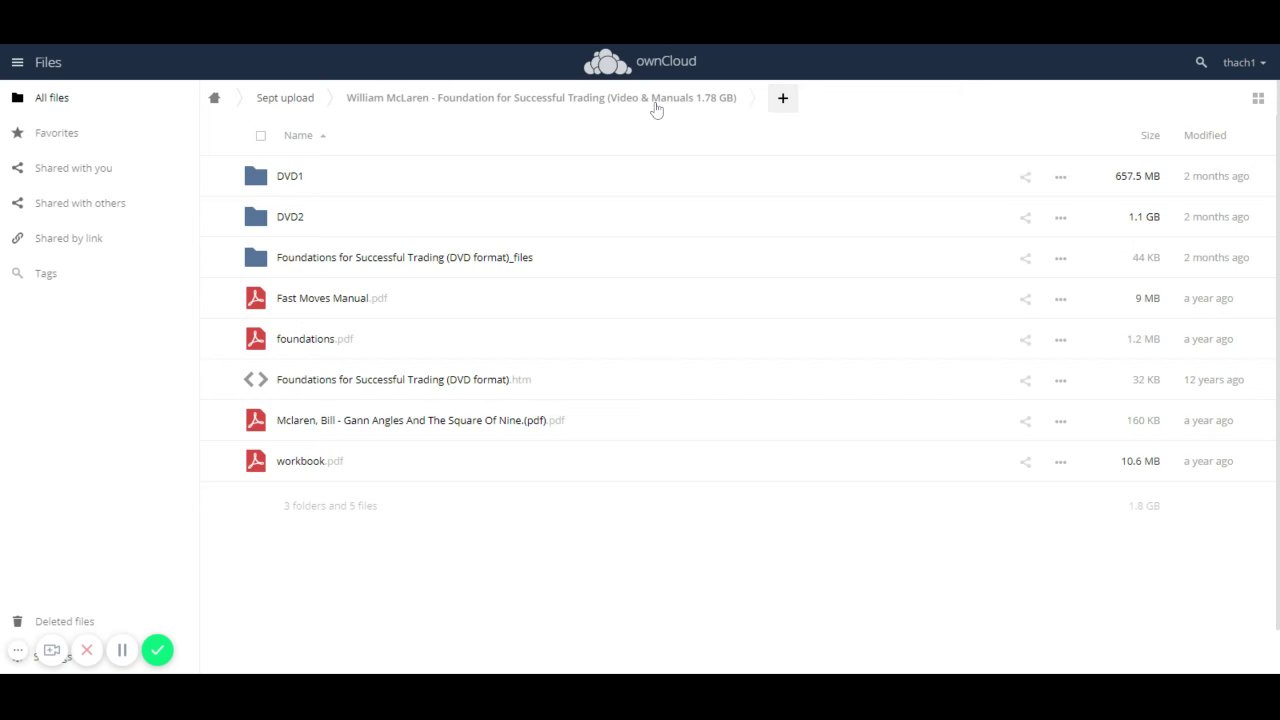Click the Foundations (DVD format)_files folder icon
Image resolution: width=1280 pixels, height=720 pixels.
(256, 258)
